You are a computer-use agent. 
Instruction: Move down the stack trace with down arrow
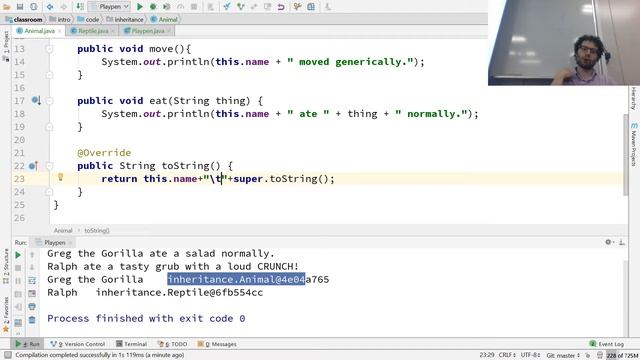32,268
